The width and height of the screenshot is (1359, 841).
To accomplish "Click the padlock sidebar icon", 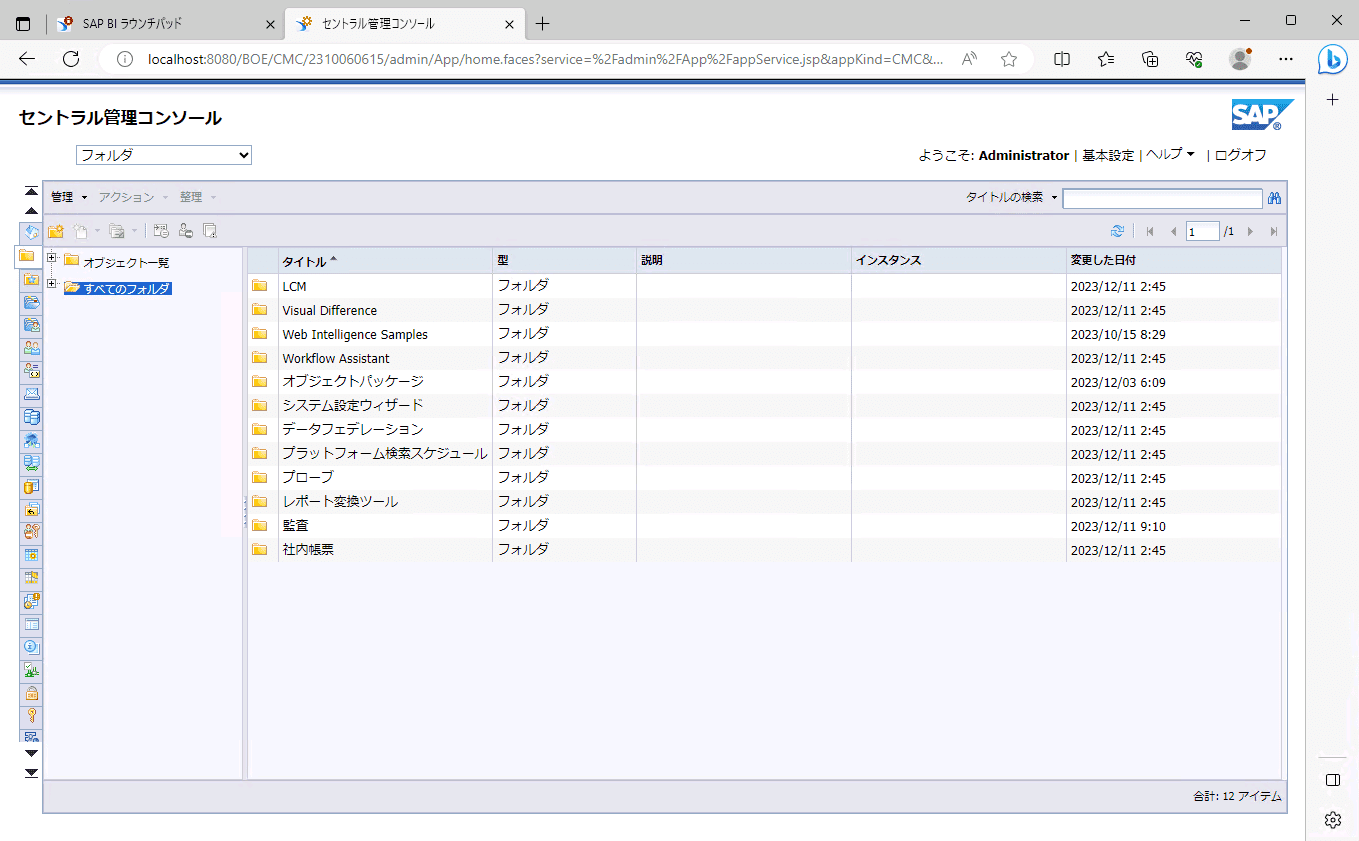I will [x=31, y=692].
